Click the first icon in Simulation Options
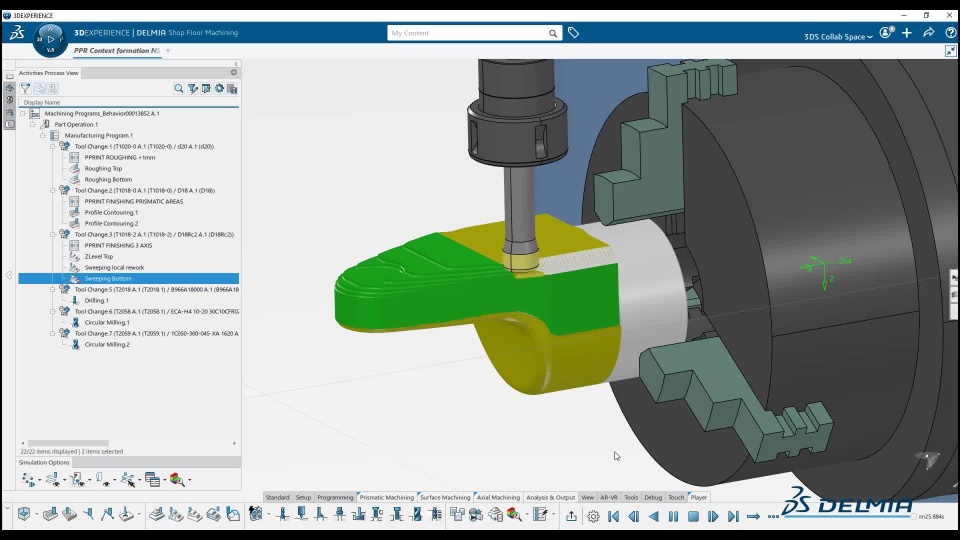 pos(28,479)
